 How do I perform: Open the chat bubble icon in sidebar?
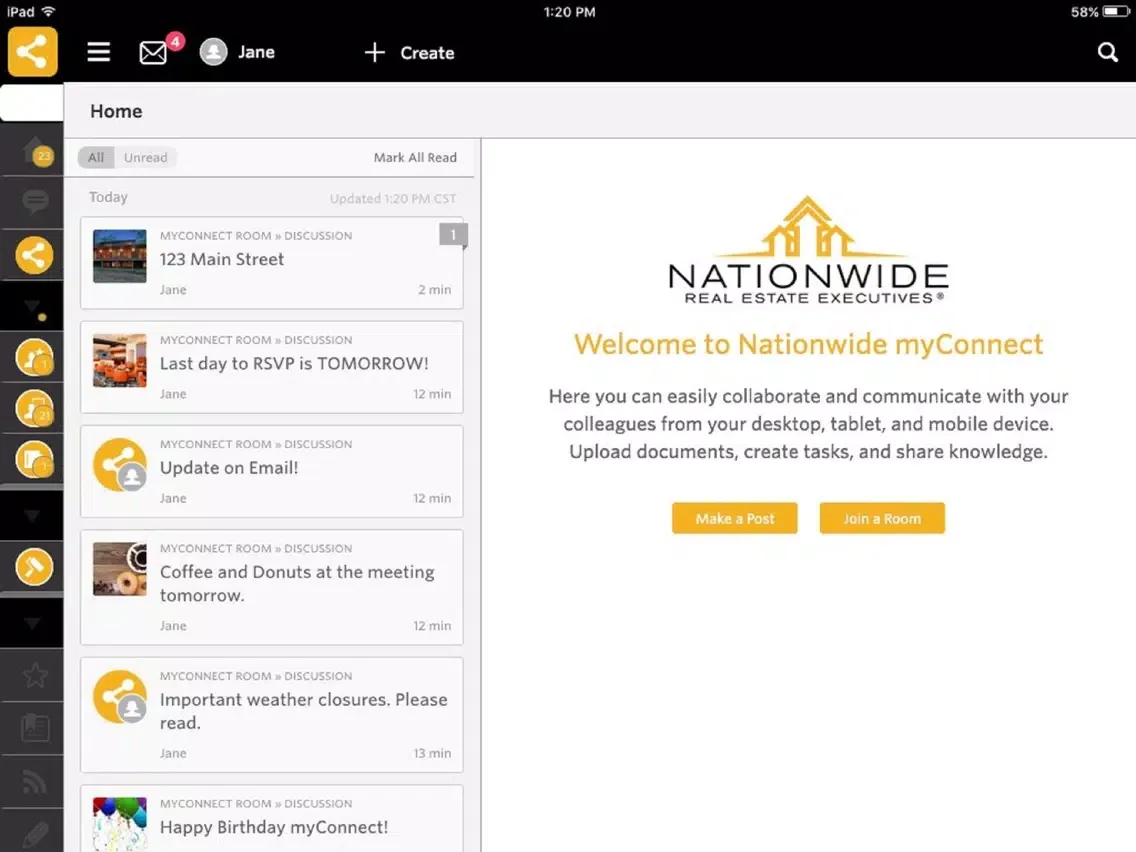35,201
